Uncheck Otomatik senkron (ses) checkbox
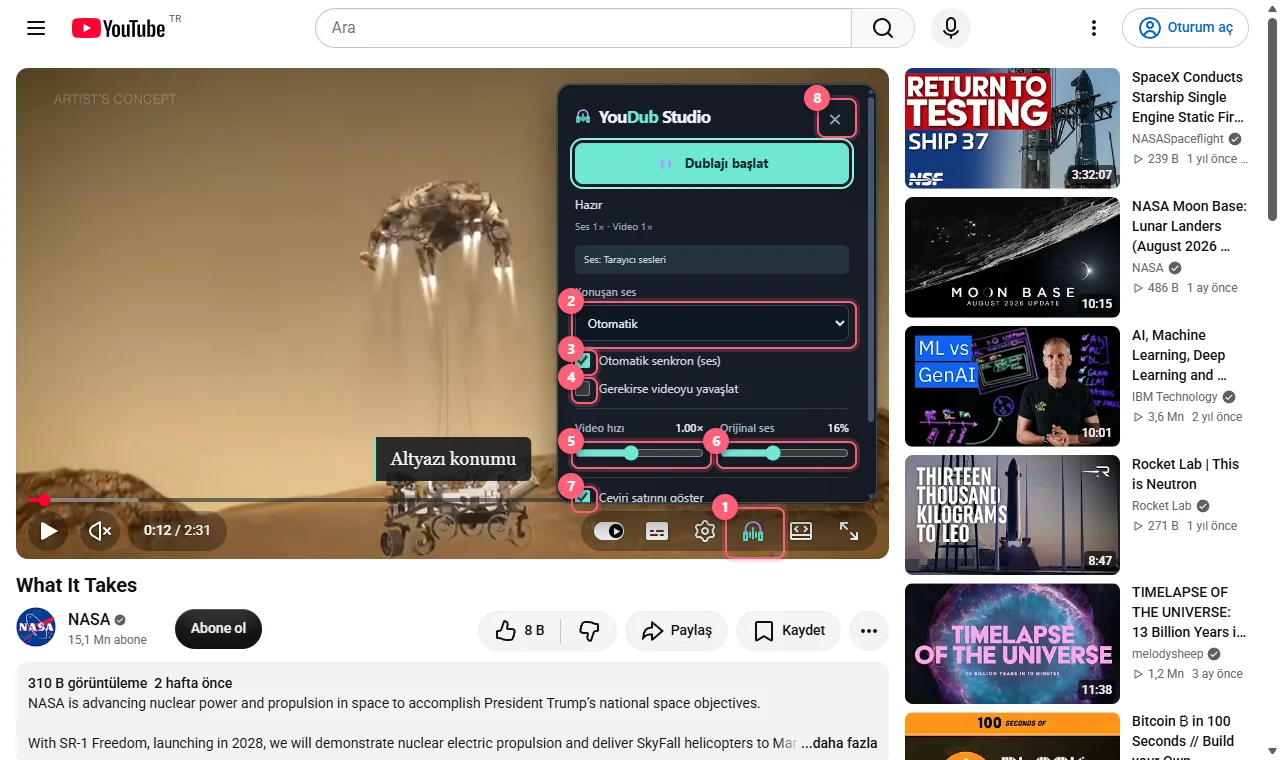 click(x=583, y=360)
